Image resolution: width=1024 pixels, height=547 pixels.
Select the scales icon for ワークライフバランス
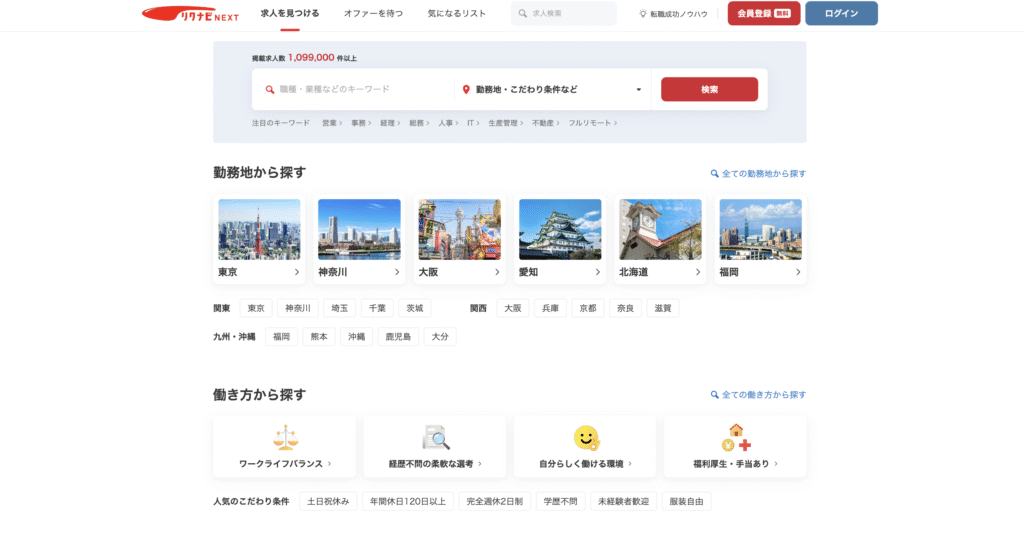tap(285, 437)
